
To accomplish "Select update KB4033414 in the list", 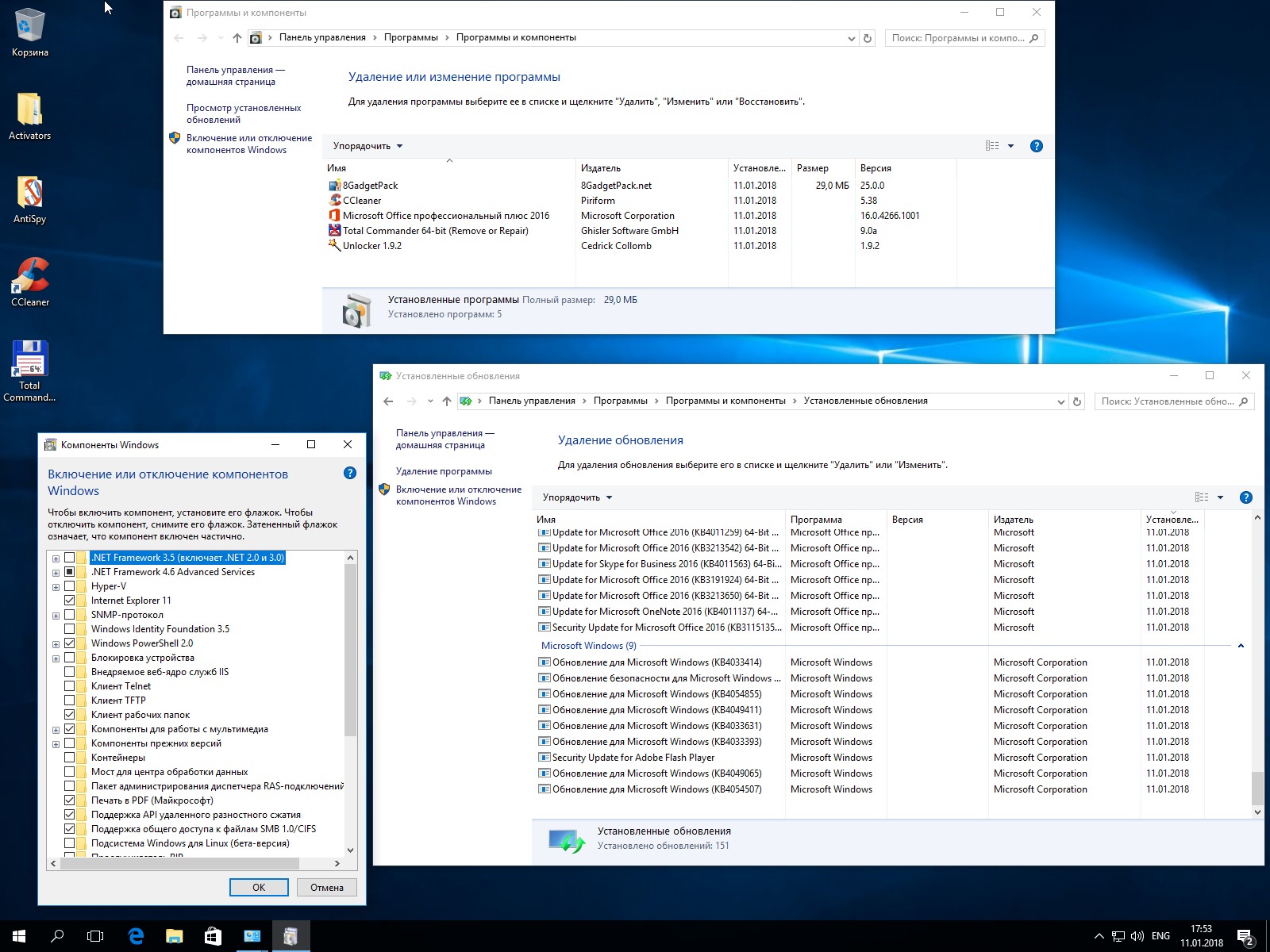I will pos(656,662).
